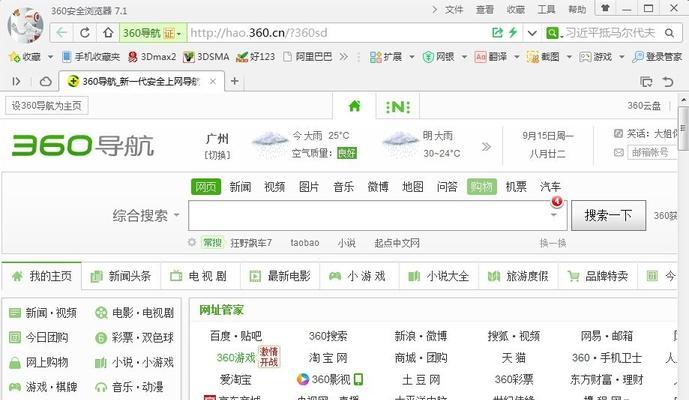
Task: Click 设360导航为主页 button
Action: tap(47, 105)
